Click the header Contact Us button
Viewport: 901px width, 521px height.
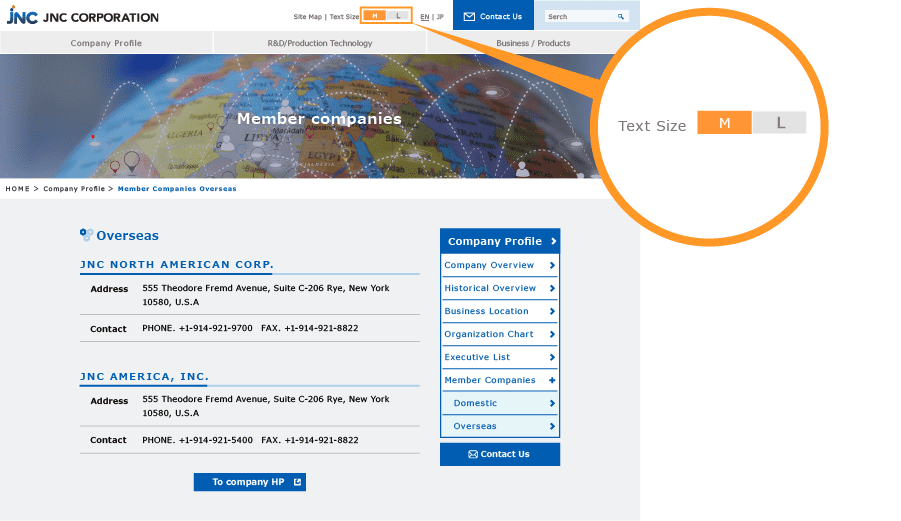[x=493, y=16]
